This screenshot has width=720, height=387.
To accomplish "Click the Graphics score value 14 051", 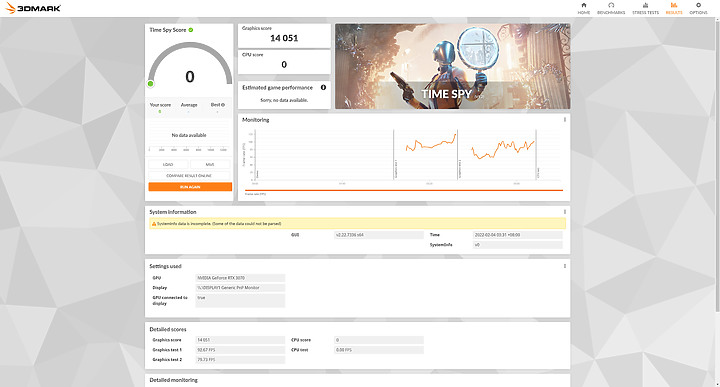I will tap(284, 38).
